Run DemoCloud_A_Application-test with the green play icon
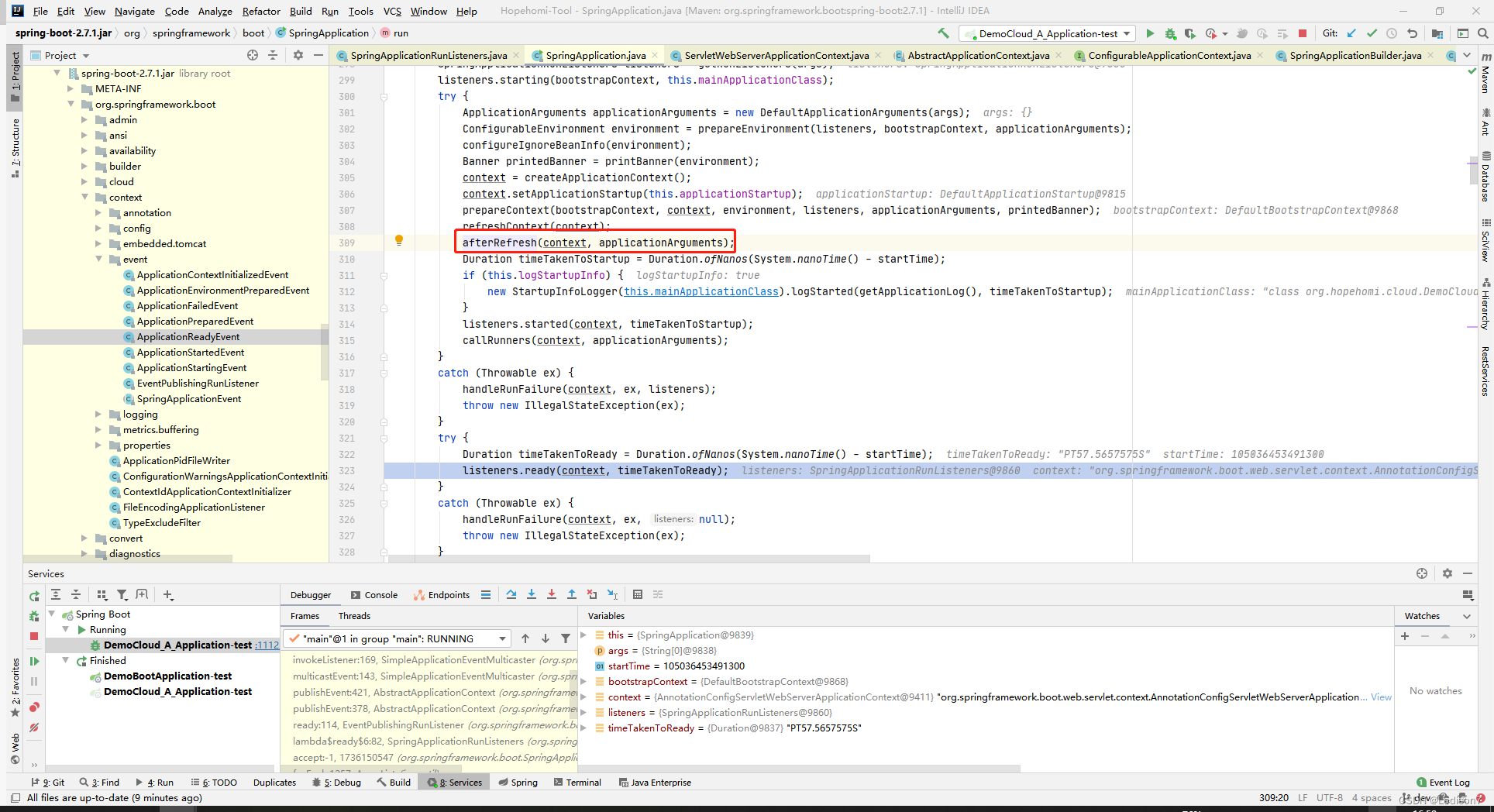 [1150, 33]
